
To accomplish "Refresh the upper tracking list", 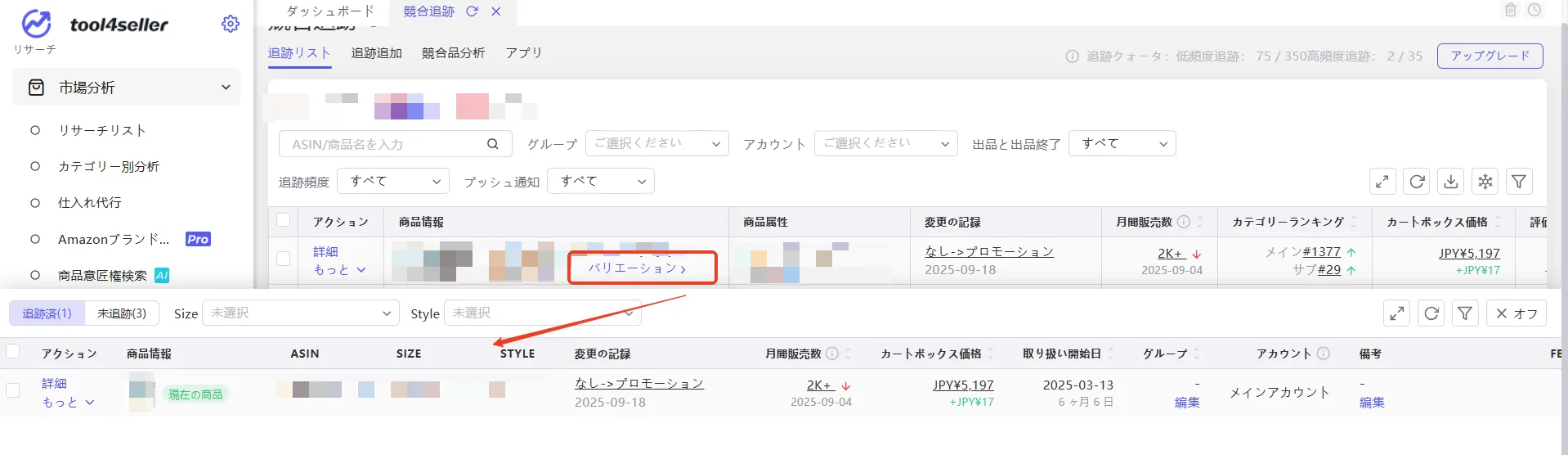I will pyautogui.click(x=1417, y=182).
